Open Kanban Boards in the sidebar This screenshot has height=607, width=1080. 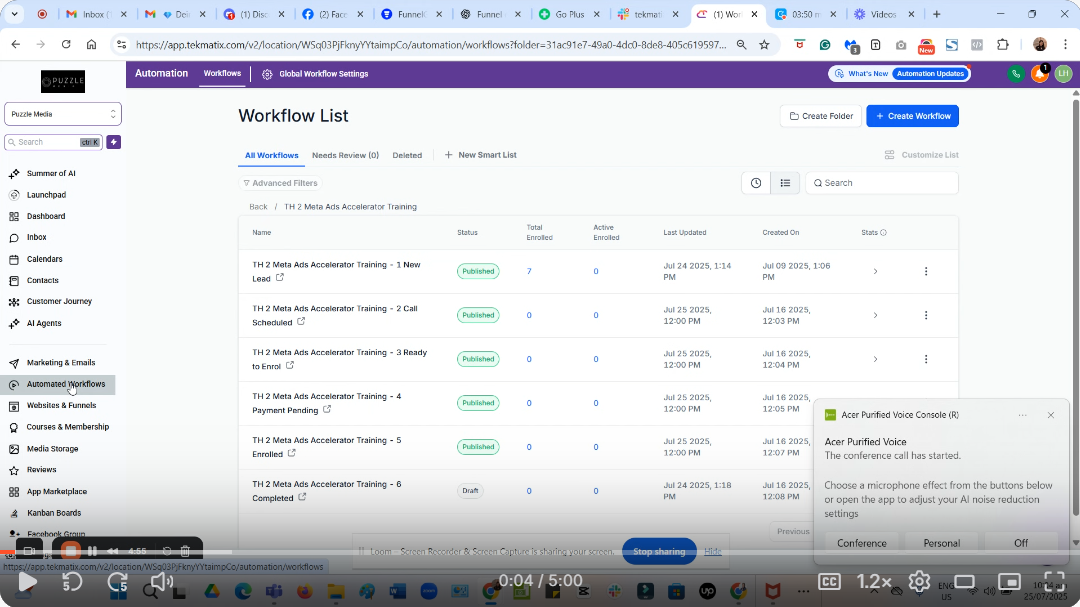[x=54, y=513]
